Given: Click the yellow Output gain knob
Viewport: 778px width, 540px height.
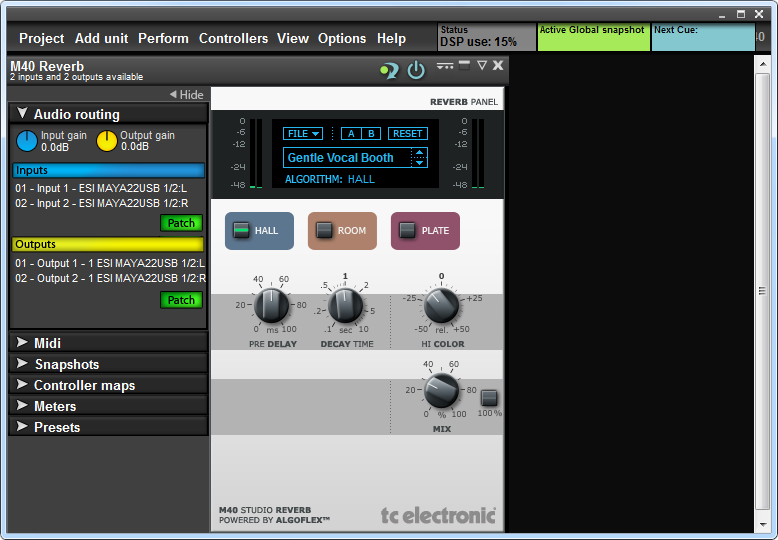Looking at the screenshot, I should point(106,141).
